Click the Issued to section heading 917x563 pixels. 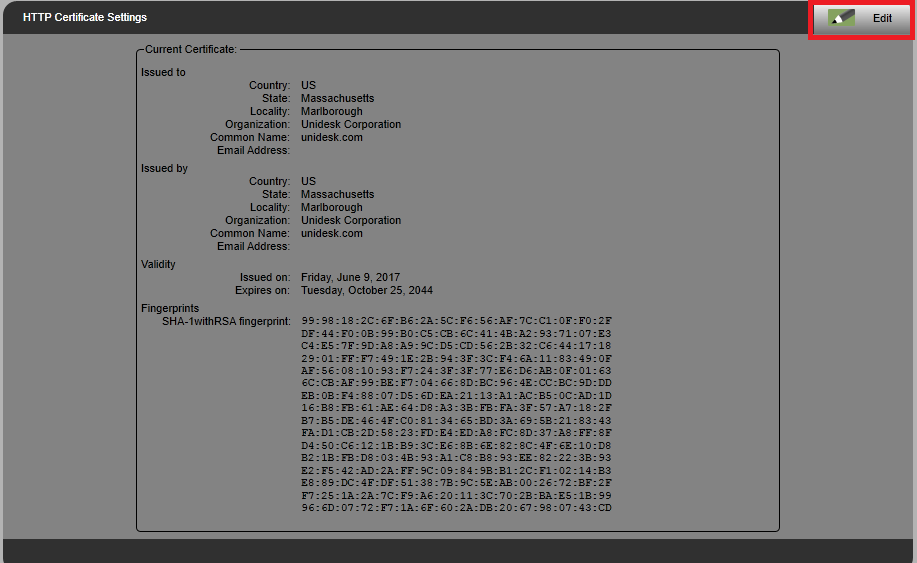(163, 73)
